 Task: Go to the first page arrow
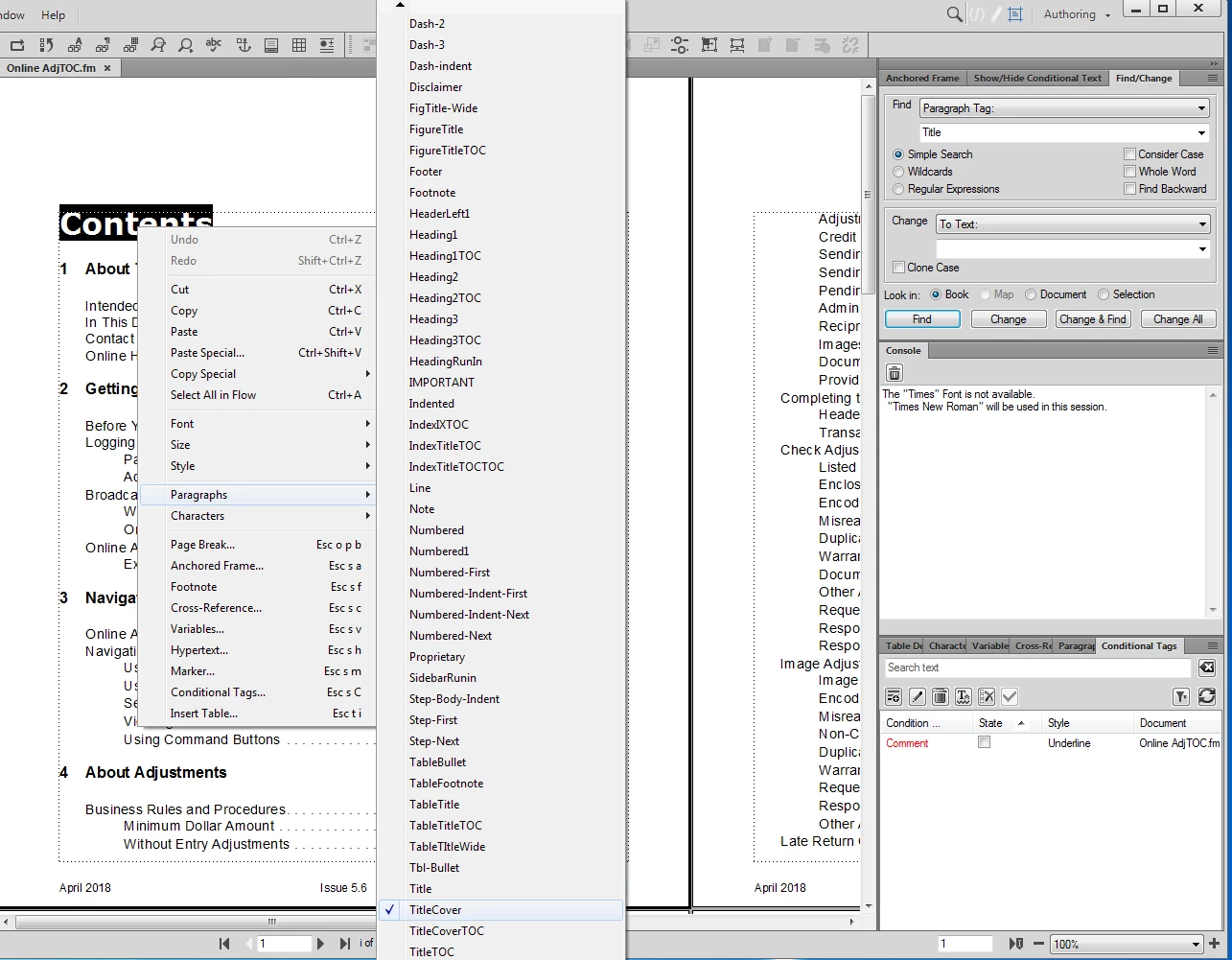(x=224, y=944)
